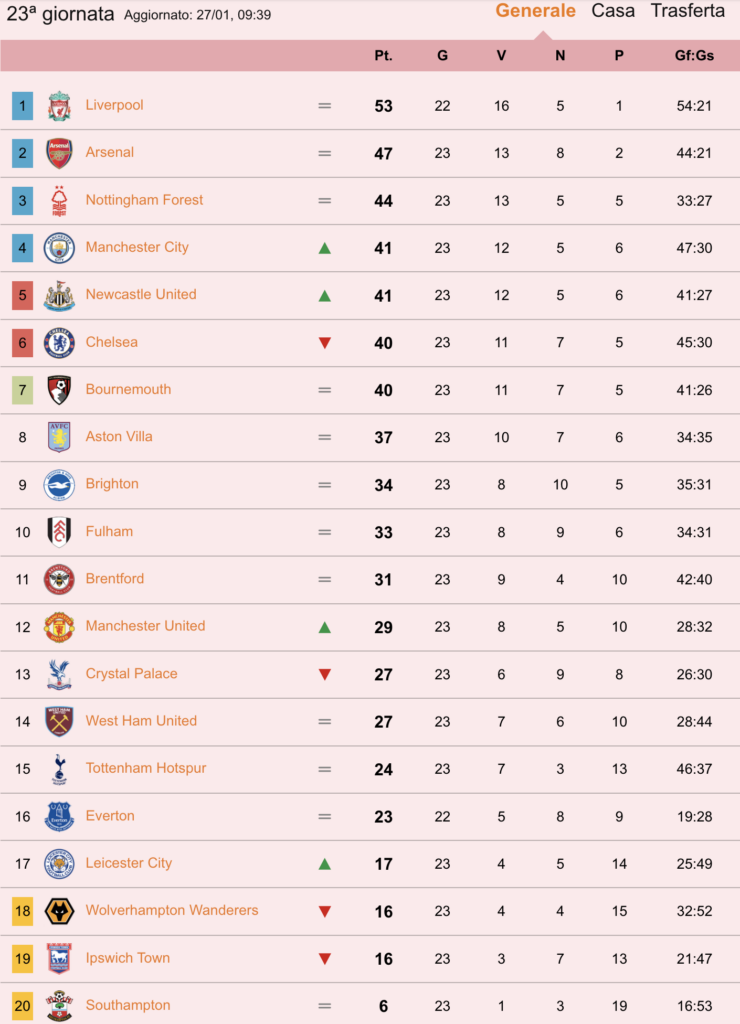740x1024 pixels.
Task: Click Southampton's yellow position 20 badge
Action: [x=22, y=1006]
